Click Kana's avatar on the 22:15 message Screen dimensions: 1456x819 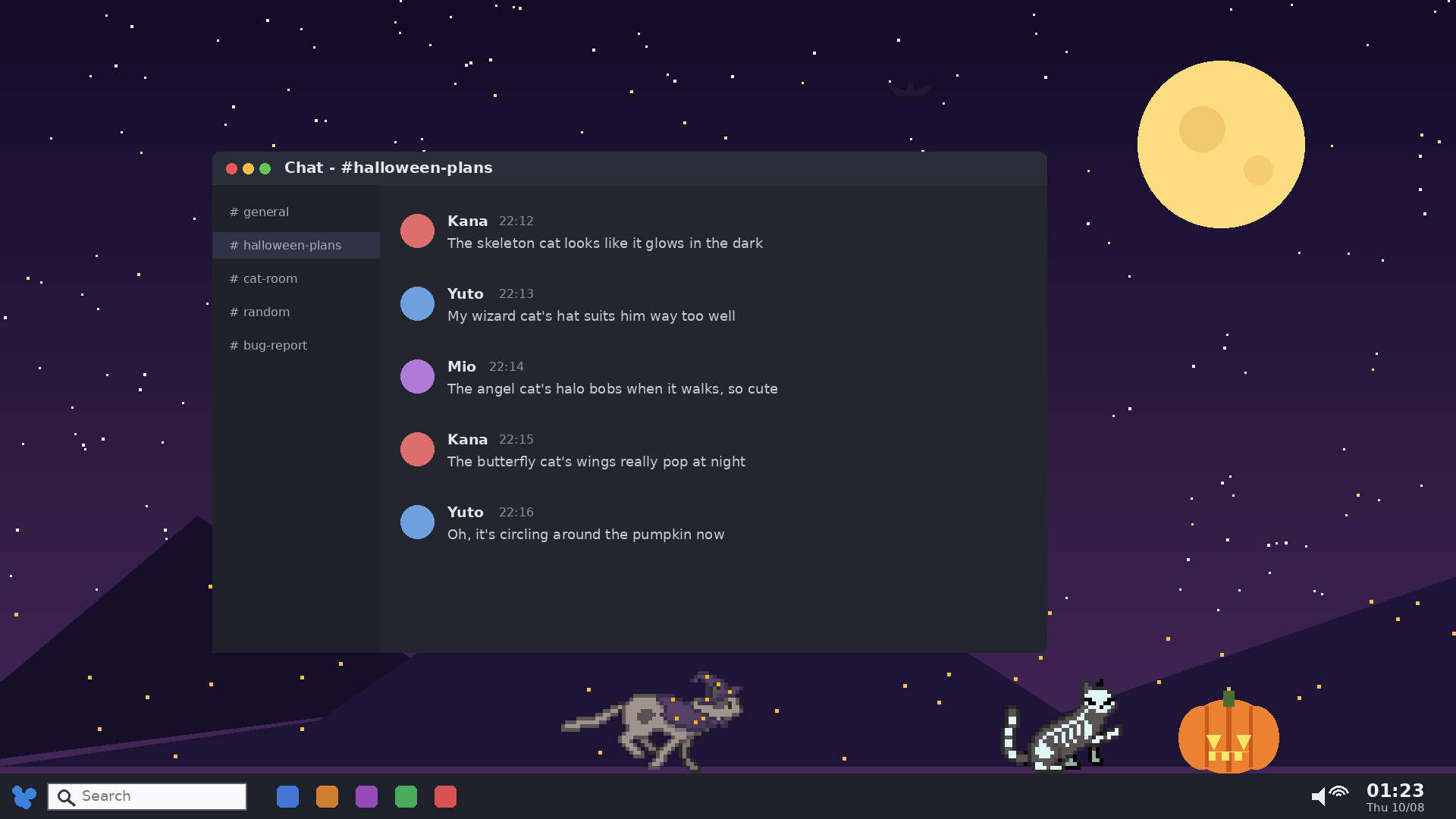(x=417, y=449)
